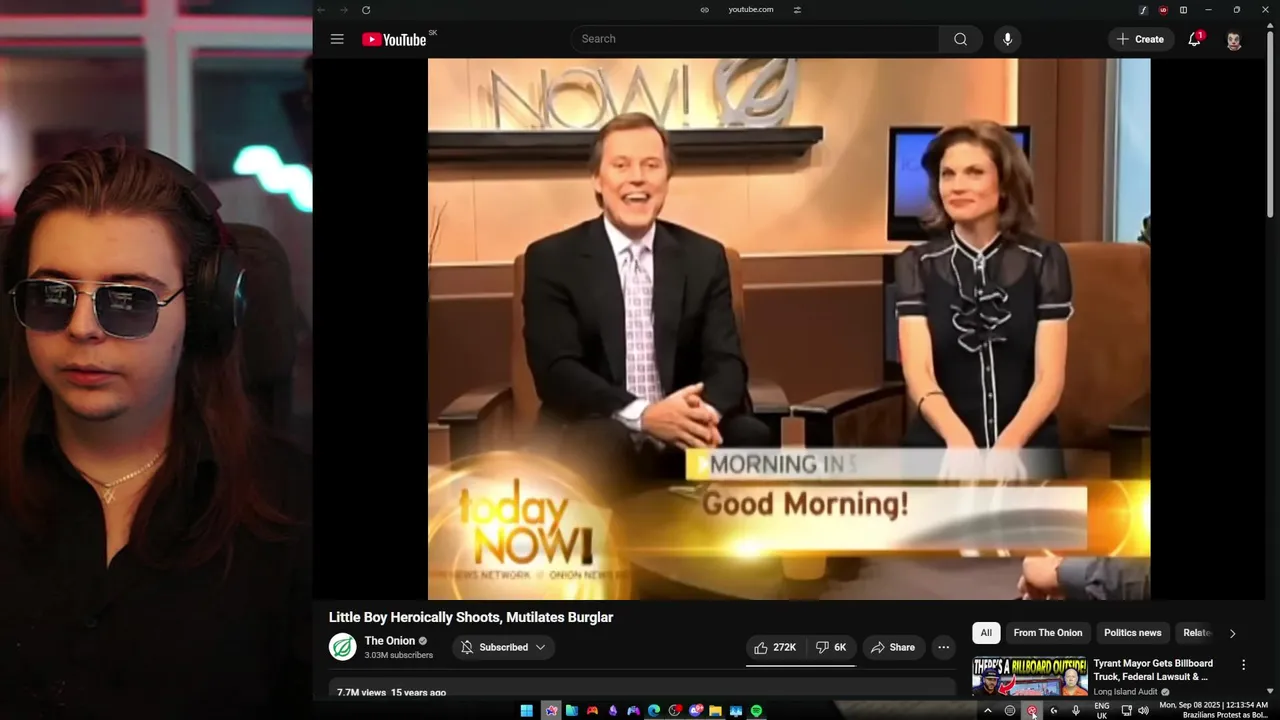Open more actions three-dot menu under video
1280x720 pixels.
tap(943, 647)
